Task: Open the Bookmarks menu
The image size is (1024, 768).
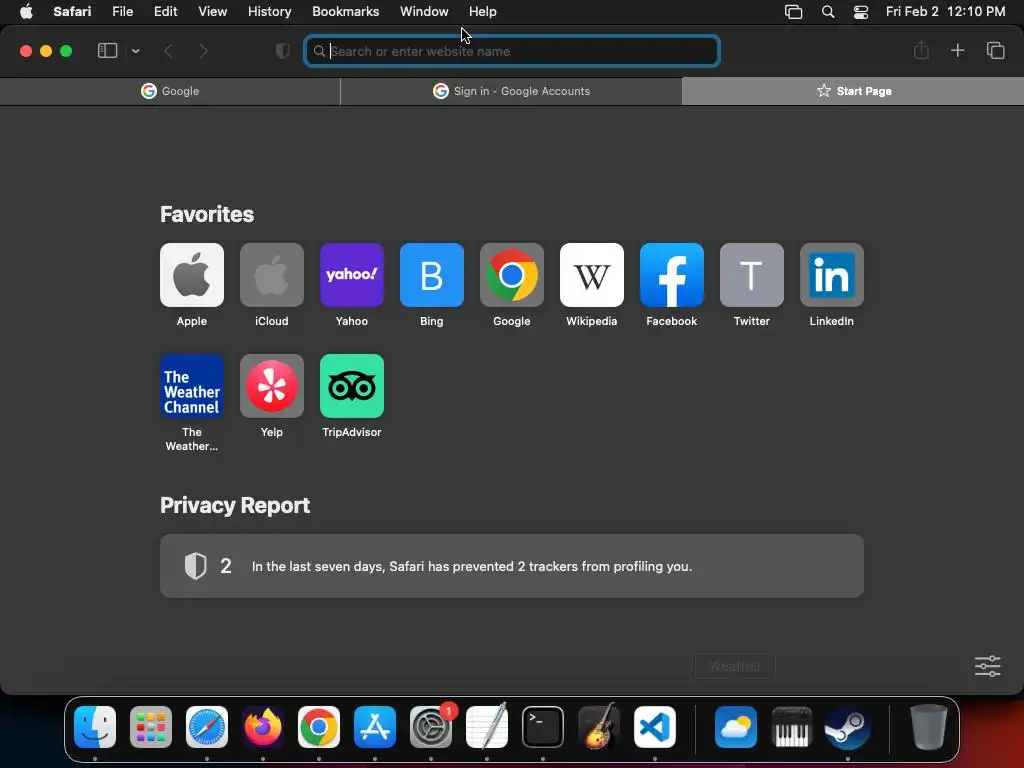Action: tap(345, 12)
